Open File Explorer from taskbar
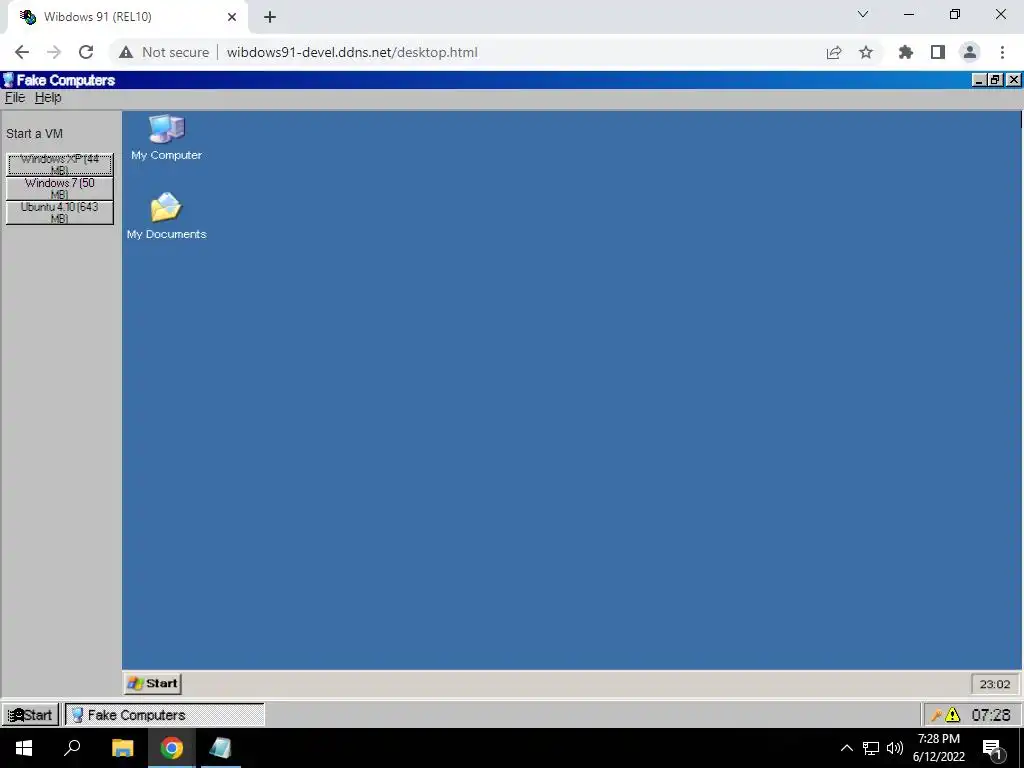 pos(123,748)
